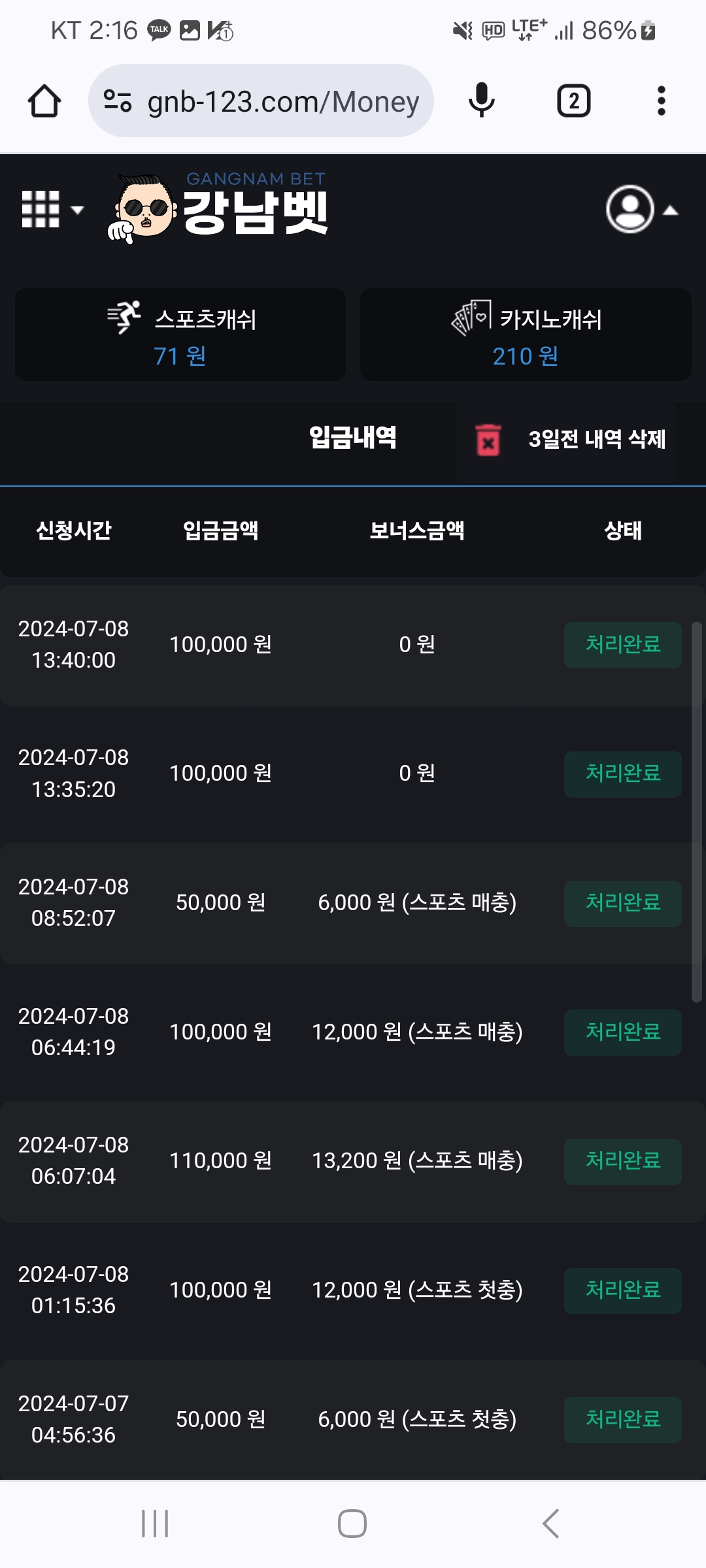Open the browser tab switcher
The height and width of the screenshot is (1568, 706).
point(573,101)
